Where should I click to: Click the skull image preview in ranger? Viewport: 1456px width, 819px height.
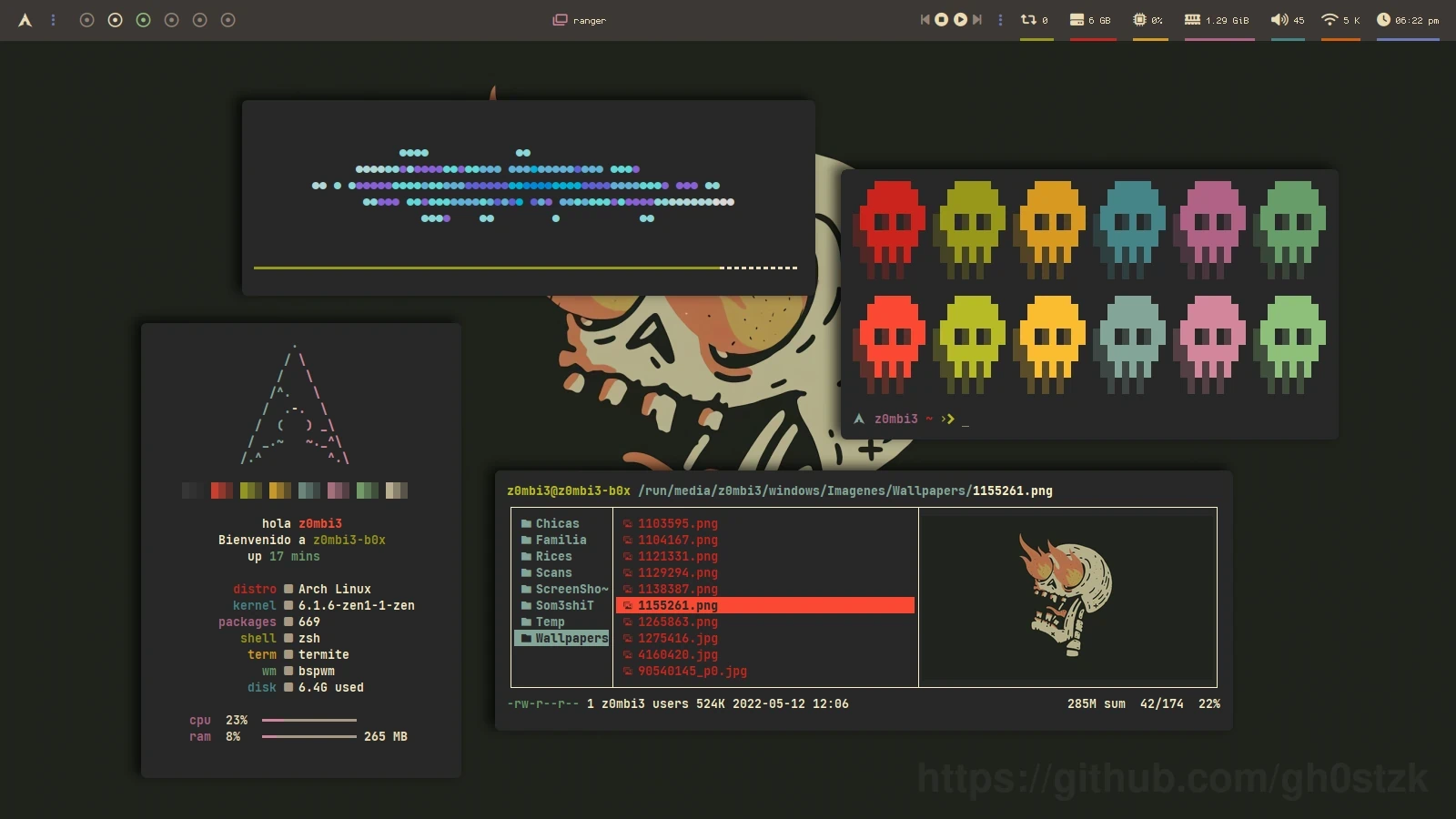(1067, 595)
